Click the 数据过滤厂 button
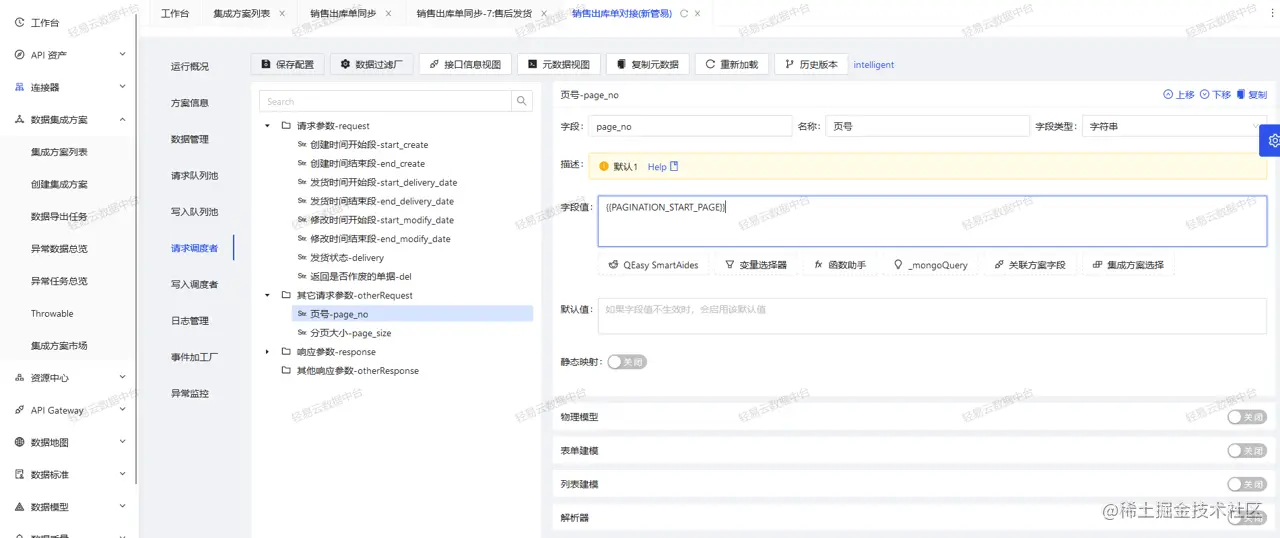This screenshot has width=1280, height=538. coord(372,64)
